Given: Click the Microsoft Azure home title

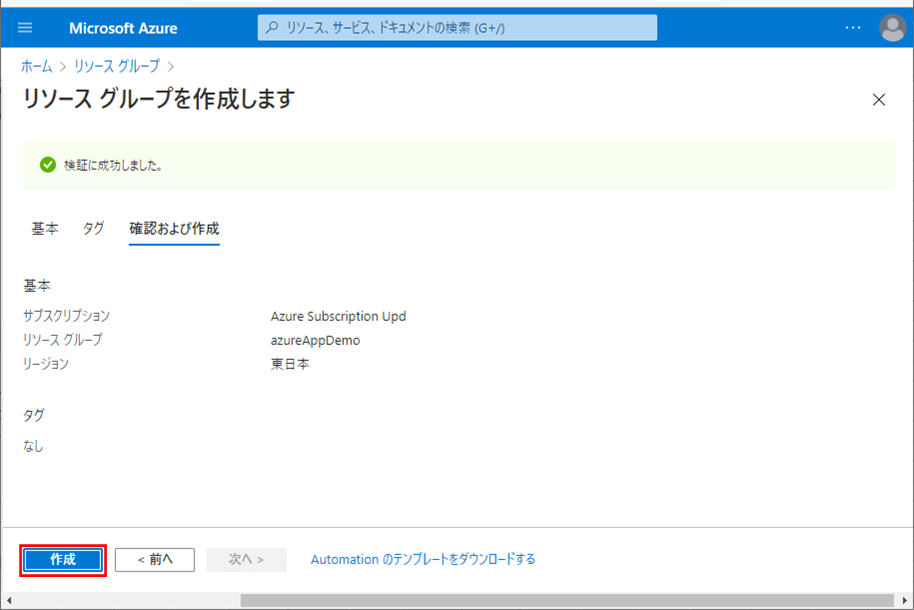Looking at the screenshot, I should click(123, 28).
